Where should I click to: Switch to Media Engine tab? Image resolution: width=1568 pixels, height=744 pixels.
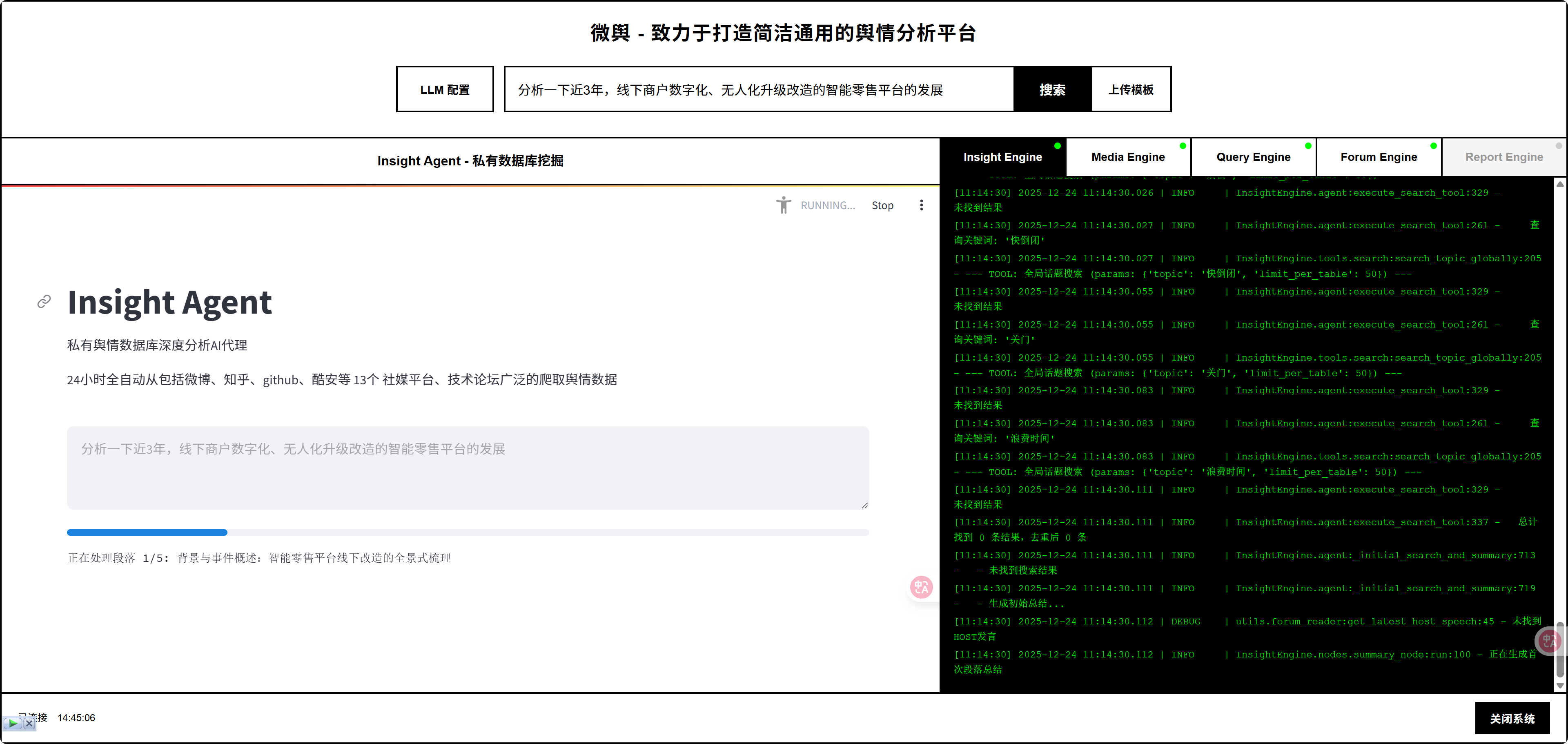[x=1127, y=157]
